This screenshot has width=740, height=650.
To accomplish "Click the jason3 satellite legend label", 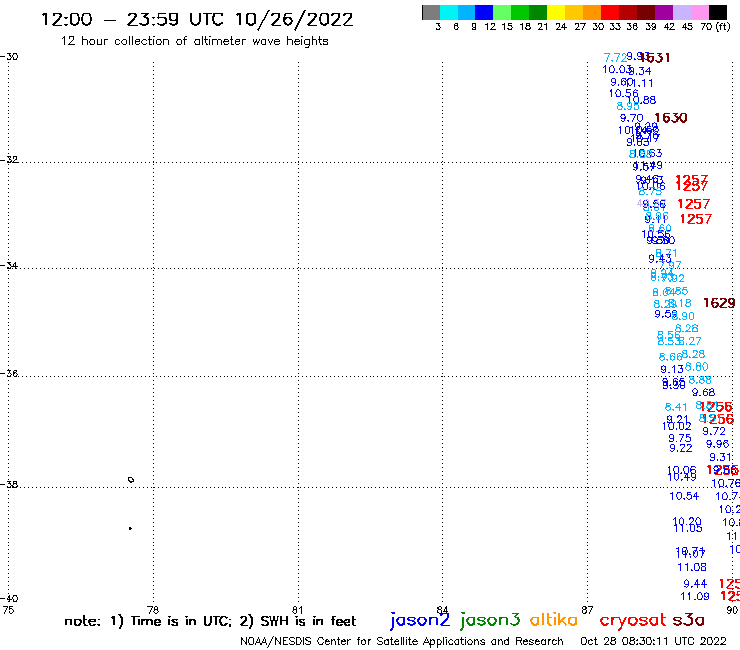I will pos(490,620).
